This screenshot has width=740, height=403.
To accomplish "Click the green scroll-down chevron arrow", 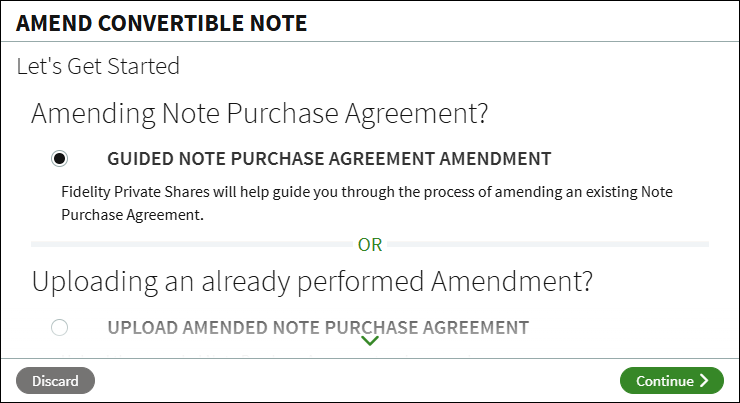I will point(370,341).
